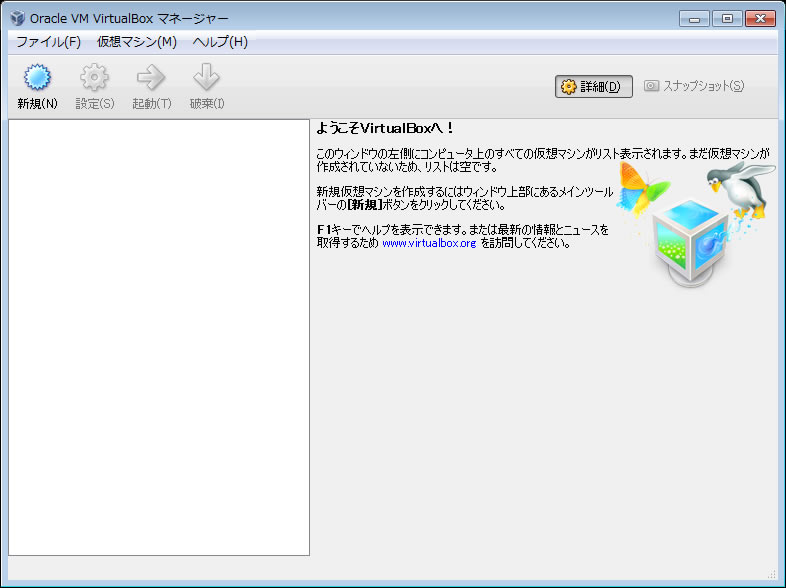
Task: Click the window resize grip corner
Action: 772,574
